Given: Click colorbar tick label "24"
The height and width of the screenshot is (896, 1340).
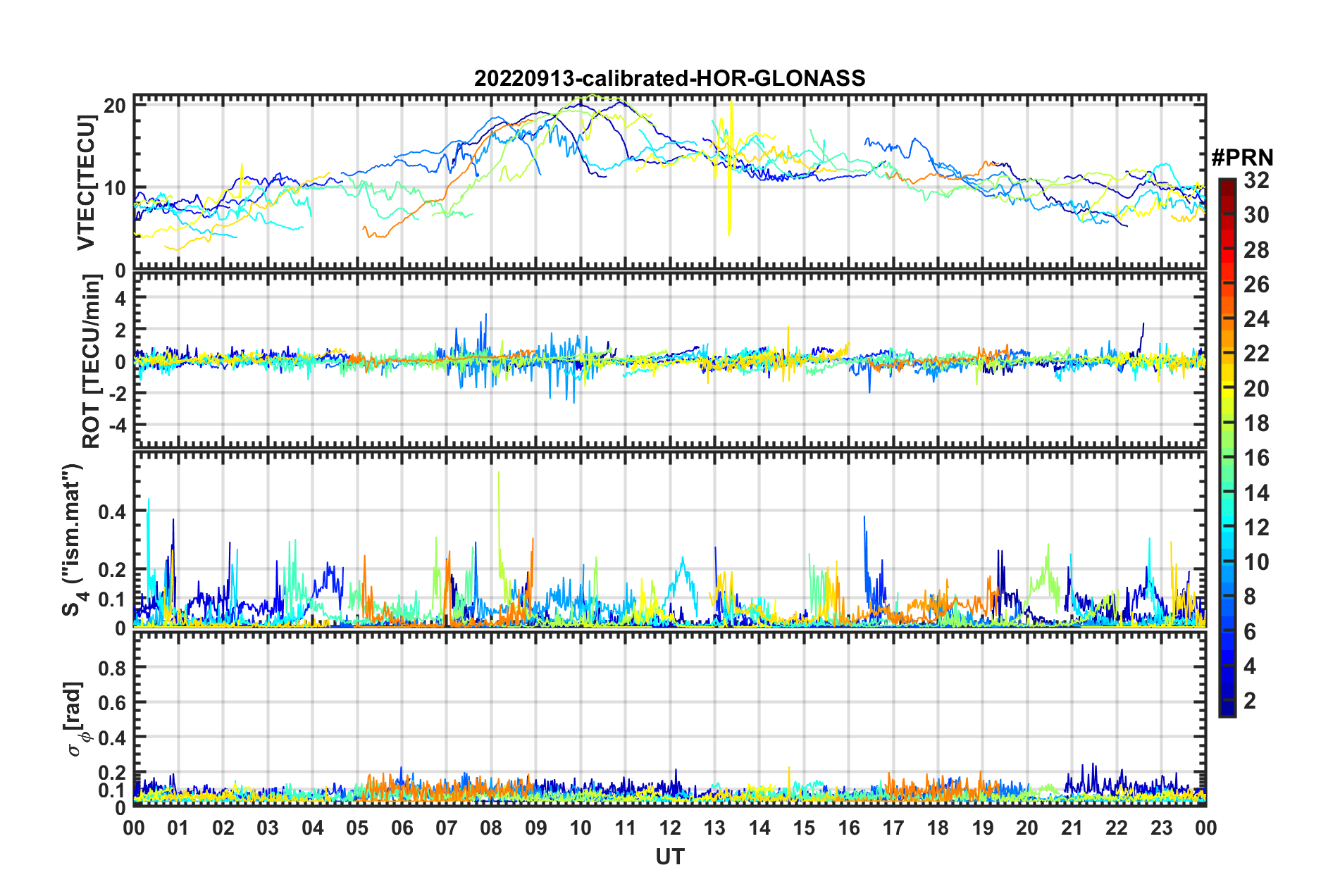Looking at the screenshot, I should (x=1256, y=319).
